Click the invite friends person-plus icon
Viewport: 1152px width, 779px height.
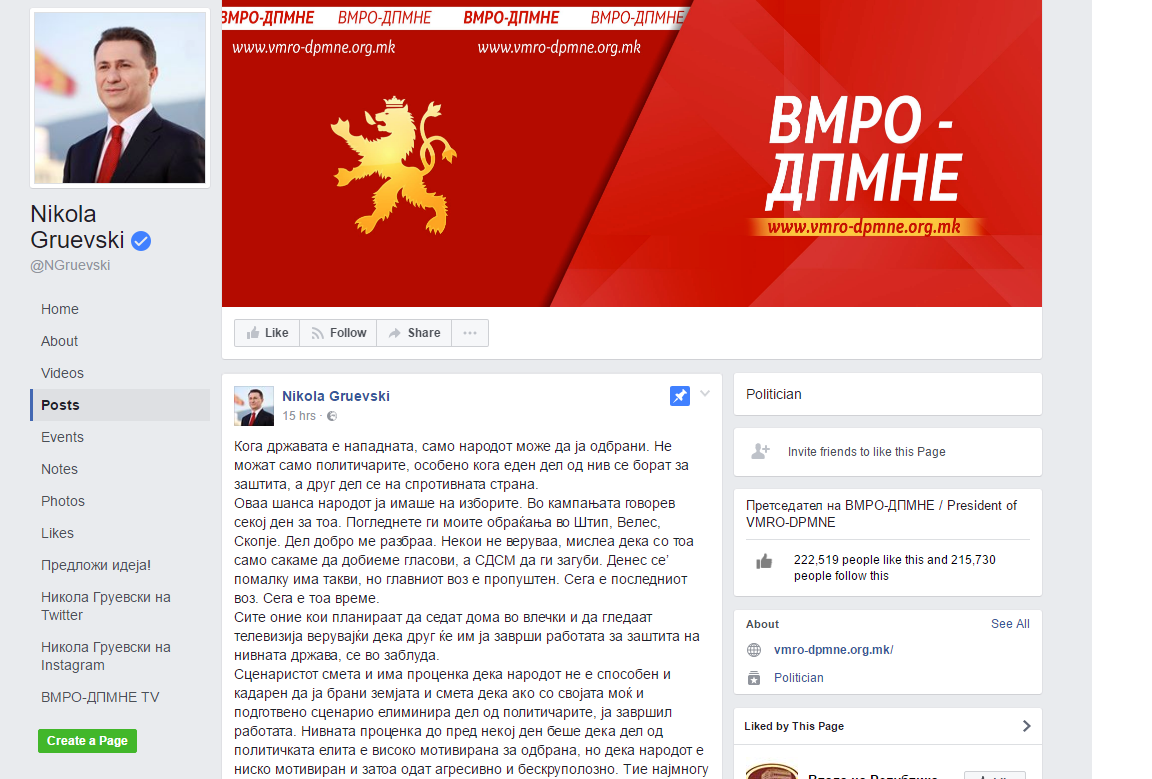click(760, 451)
